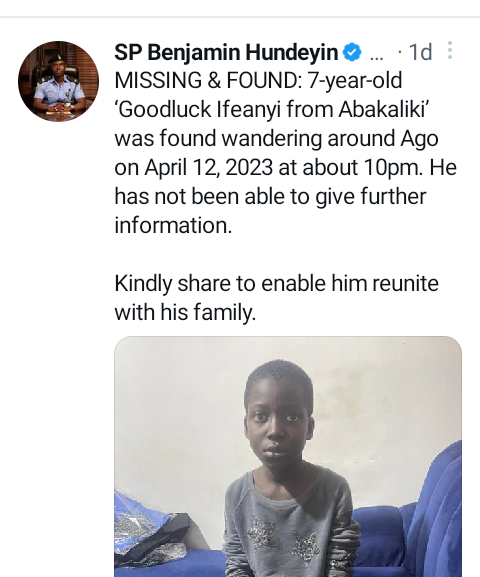Open the three-dot tweet options menu
480x577 pixels.
pos(450,50)
